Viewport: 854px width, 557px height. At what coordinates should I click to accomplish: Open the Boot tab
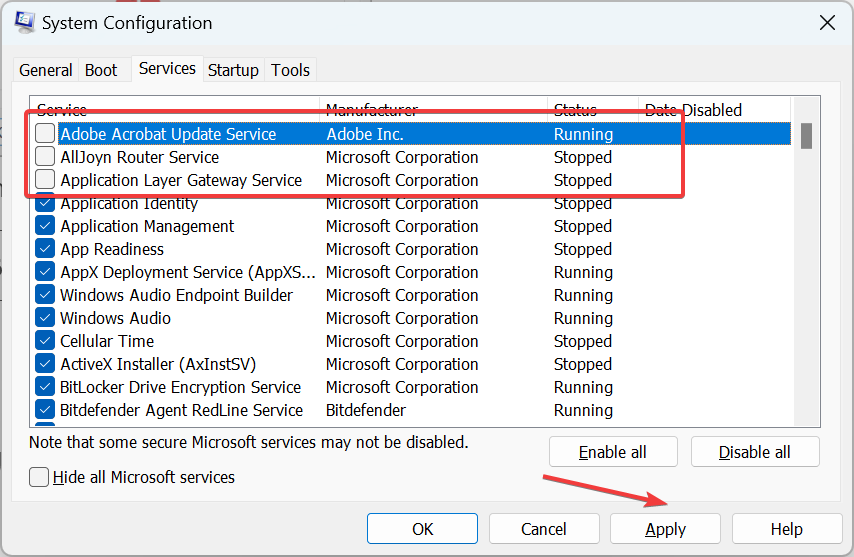101,70
